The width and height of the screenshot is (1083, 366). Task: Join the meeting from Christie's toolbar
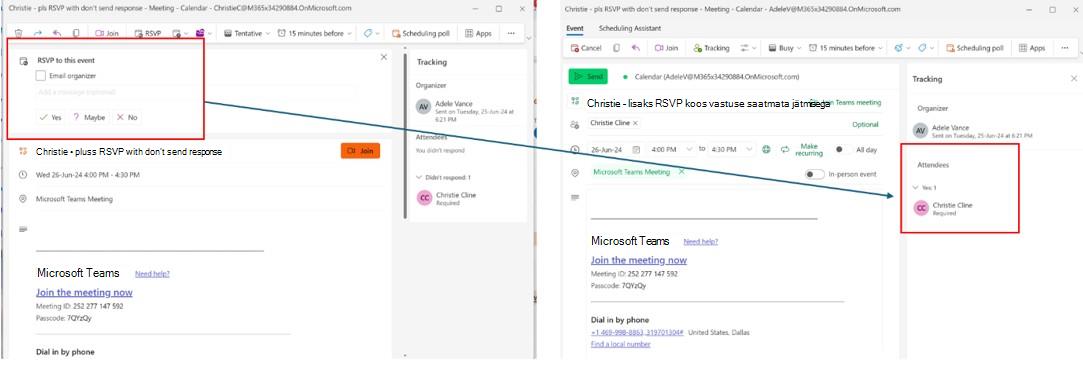pyautogui.click(x=106, y=33)
